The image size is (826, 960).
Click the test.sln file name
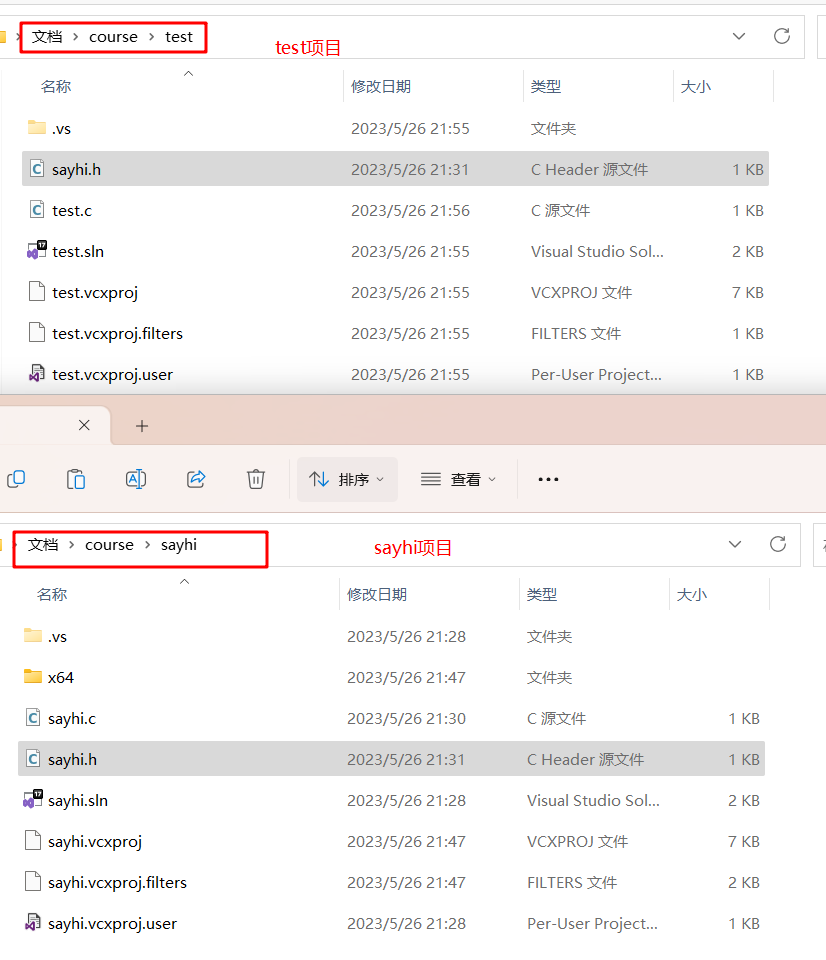tap(78, 251)
